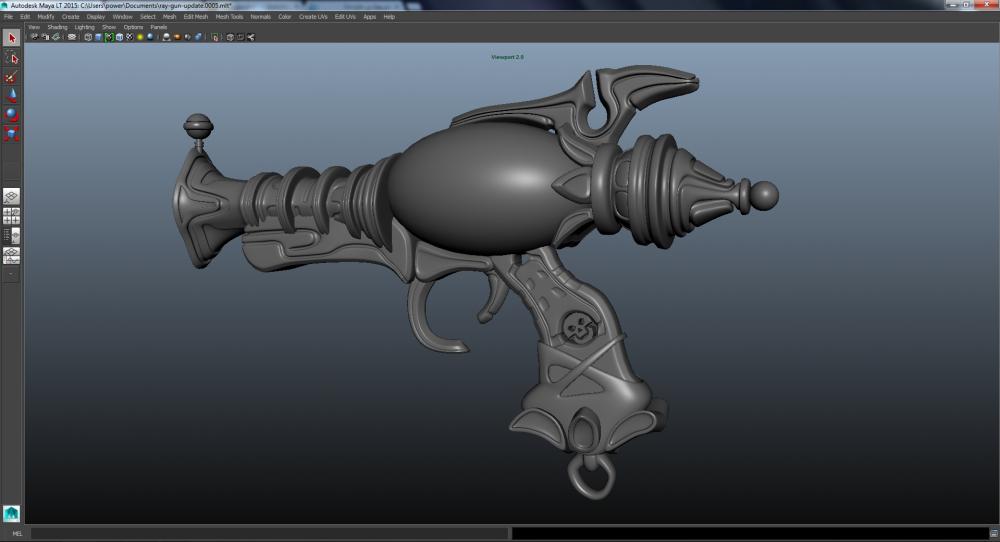Switch to single perspective view layout
1000x542 pixels.
[11, 196]
